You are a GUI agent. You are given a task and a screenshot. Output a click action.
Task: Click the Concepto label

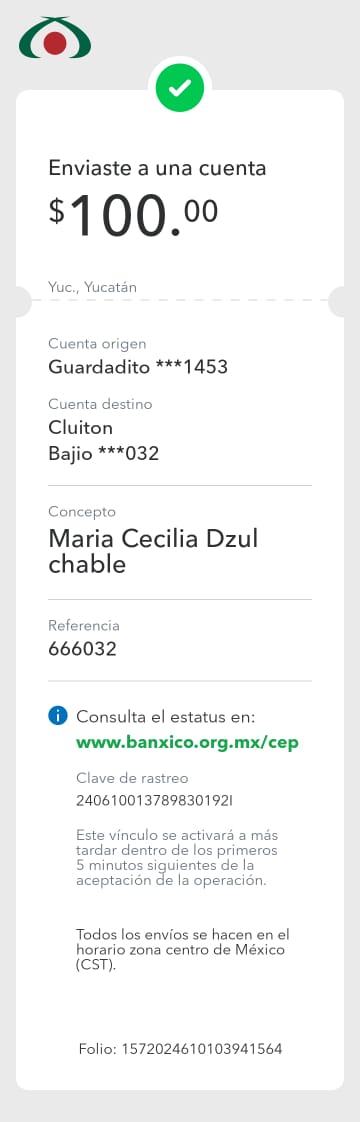(82, 512)
